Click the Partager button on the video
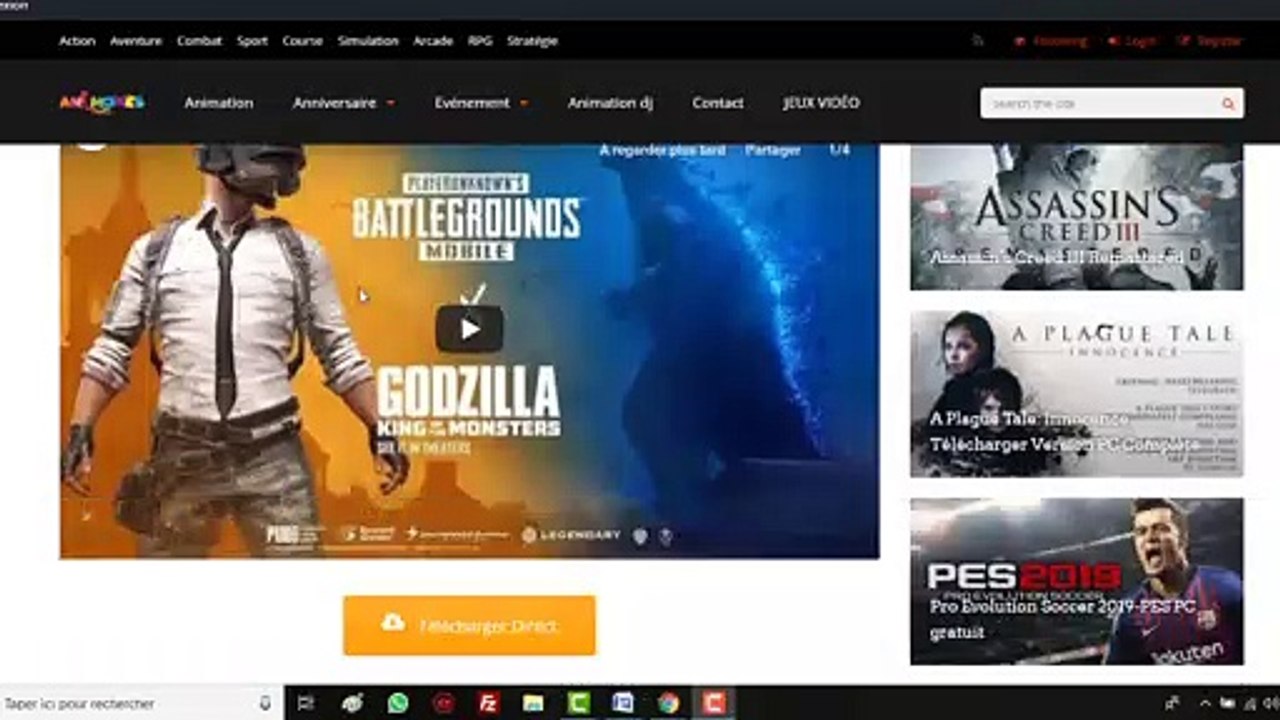The width and height of the screenshot is (1280, 720). pyautogui.click(x=773, y=150)
